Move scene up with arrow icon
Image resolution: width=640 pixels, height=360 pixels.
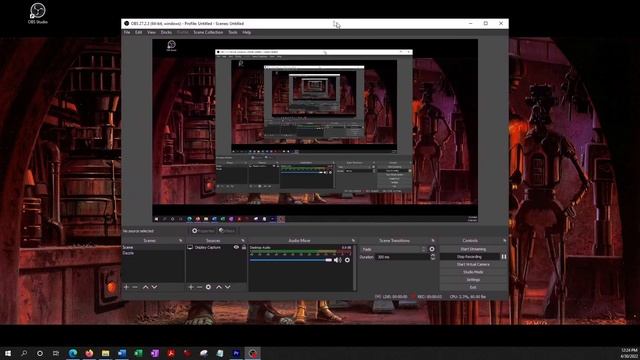(145, 287)
